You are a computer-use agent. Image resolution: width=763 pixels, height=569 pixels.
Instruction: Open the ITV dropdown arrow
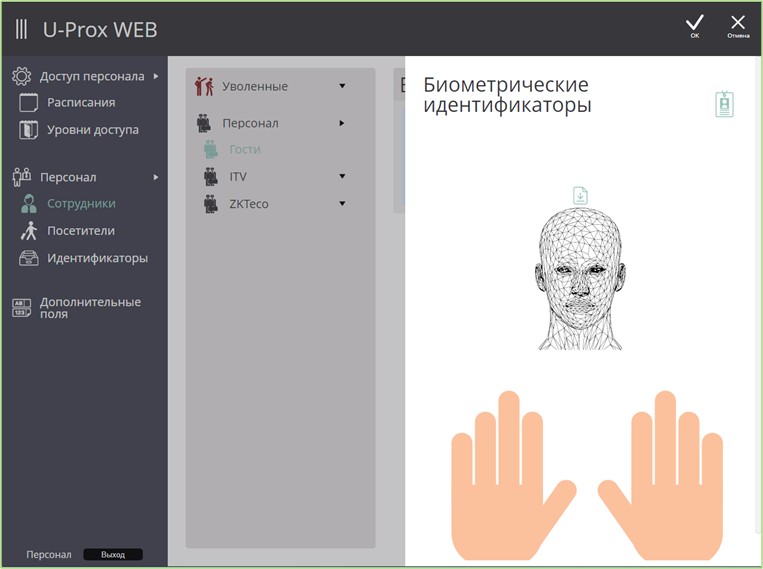point(342,176)
